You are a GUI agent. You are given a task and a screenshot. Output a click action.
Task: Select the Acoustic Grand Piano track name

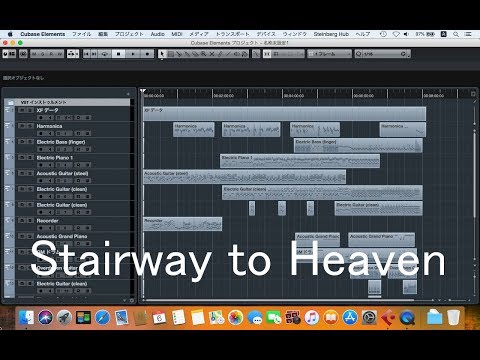[x=62, y=236]
